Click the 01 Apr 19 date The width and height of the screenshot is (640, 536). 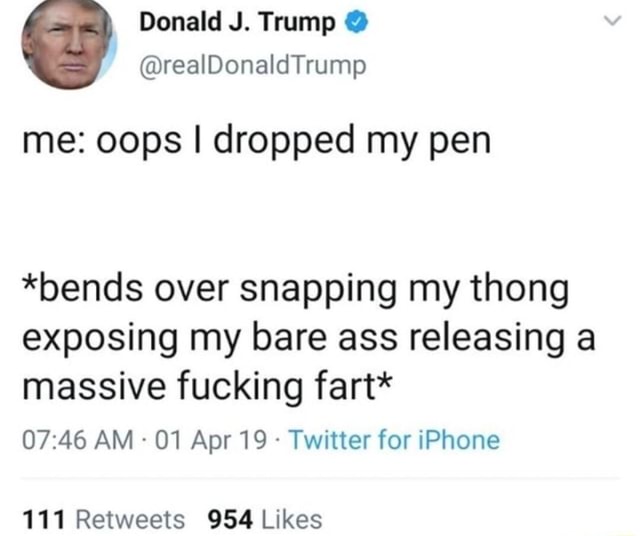point(211,440)
